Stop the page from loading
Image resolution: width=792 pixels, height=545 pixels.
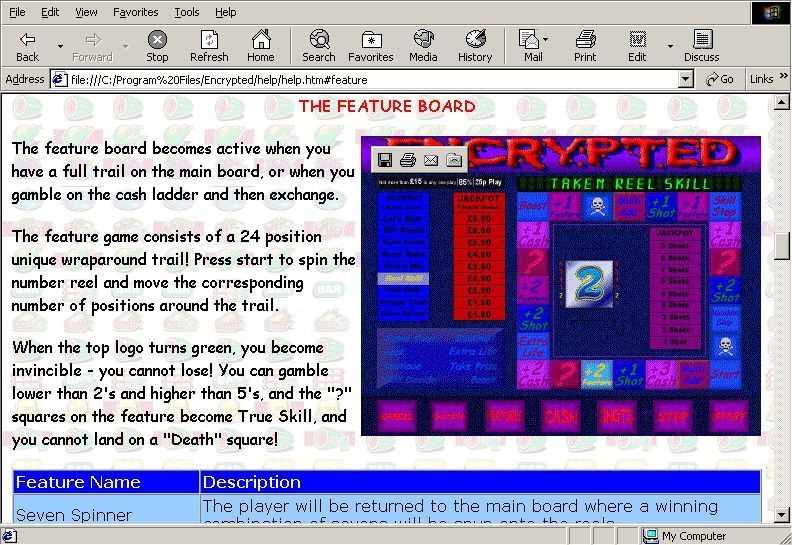(x=157, y=45)
